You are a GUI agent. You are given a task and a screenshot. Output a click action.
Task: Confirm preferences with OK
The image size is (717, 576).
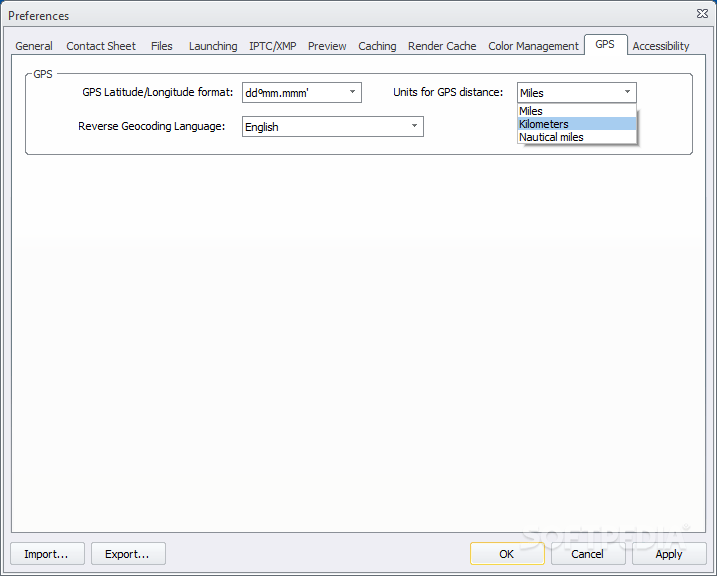tap(507, 554)
